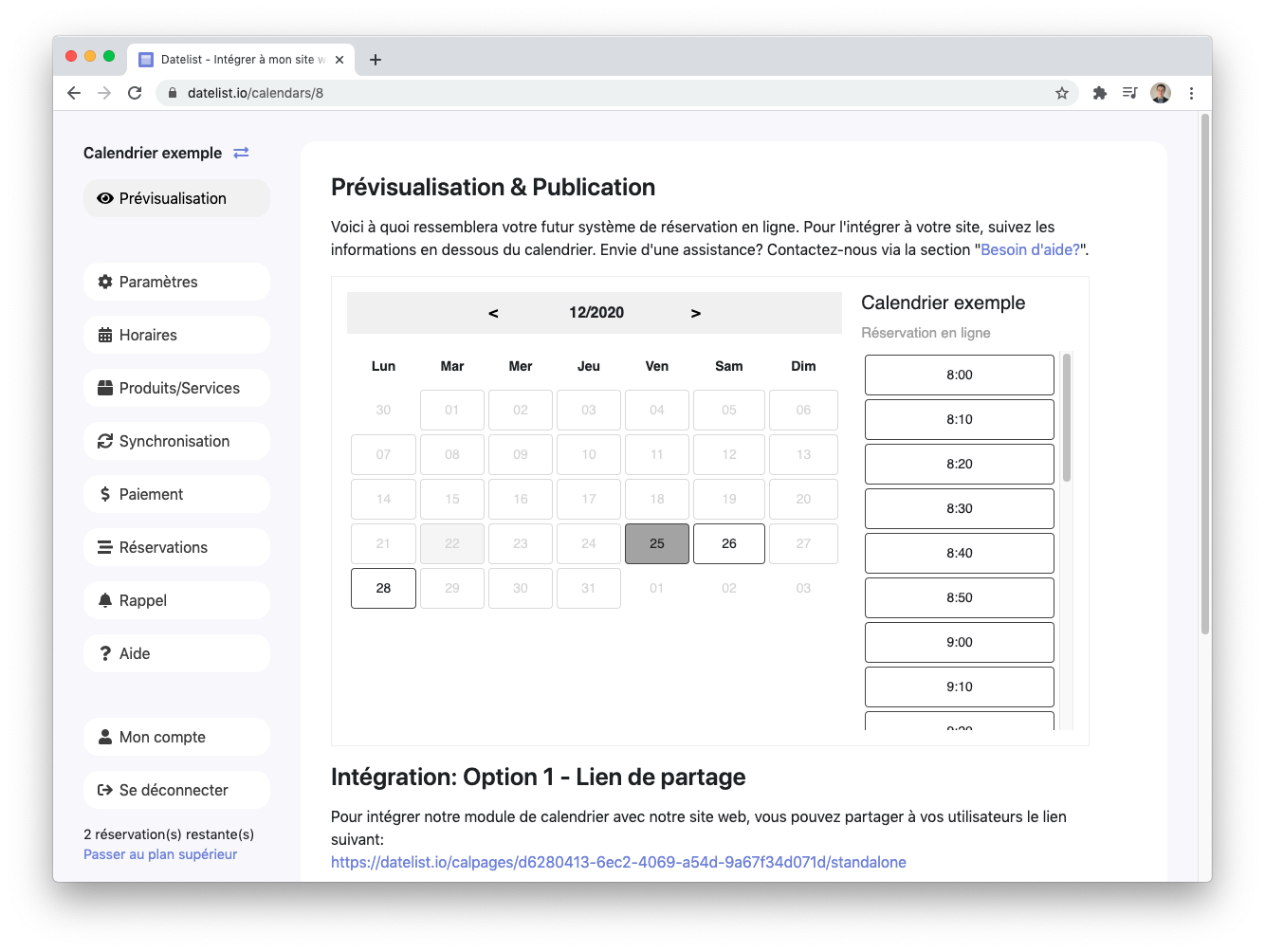Open the Paiement section

(176, 494)
